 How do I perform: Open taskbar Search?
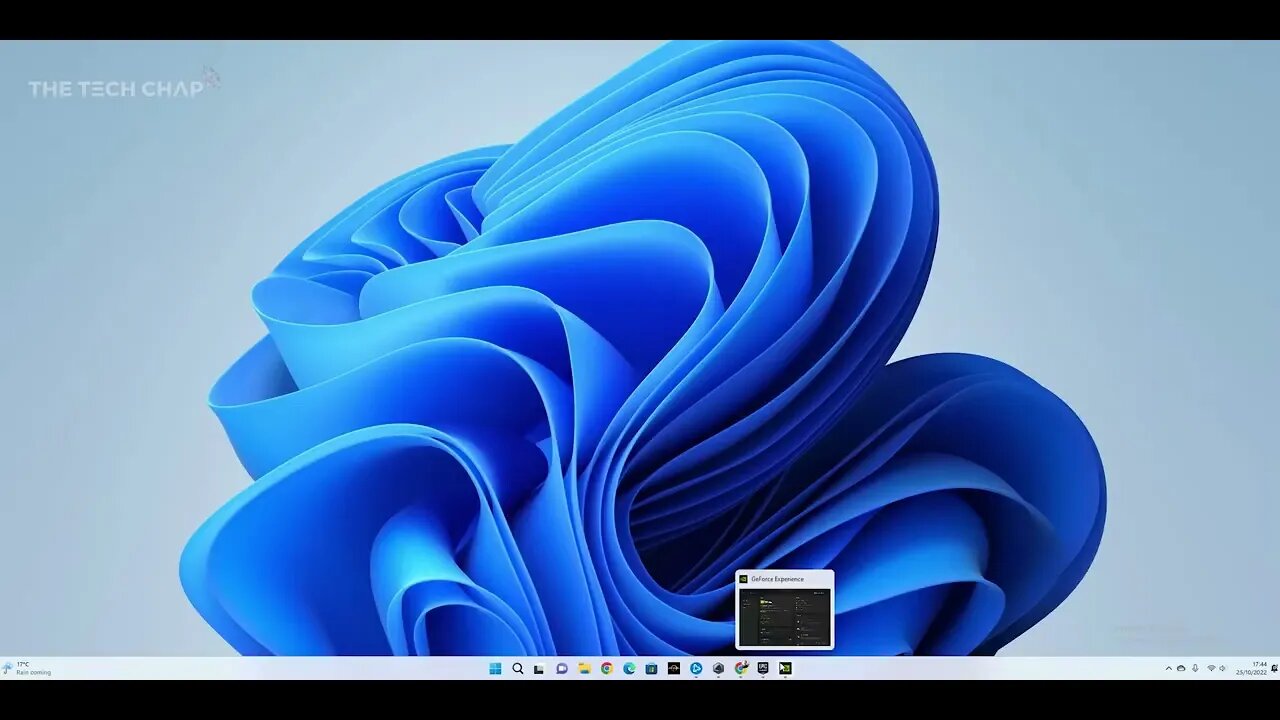click(x=518, y=668)
